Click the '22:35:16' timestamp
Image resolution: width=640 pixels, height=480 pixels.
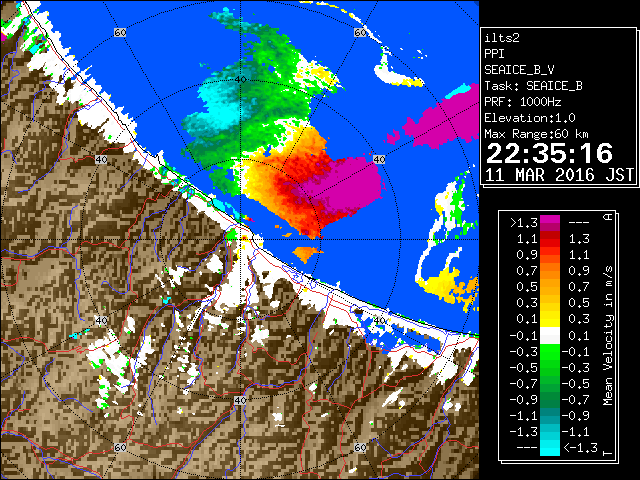pos(549,153)
